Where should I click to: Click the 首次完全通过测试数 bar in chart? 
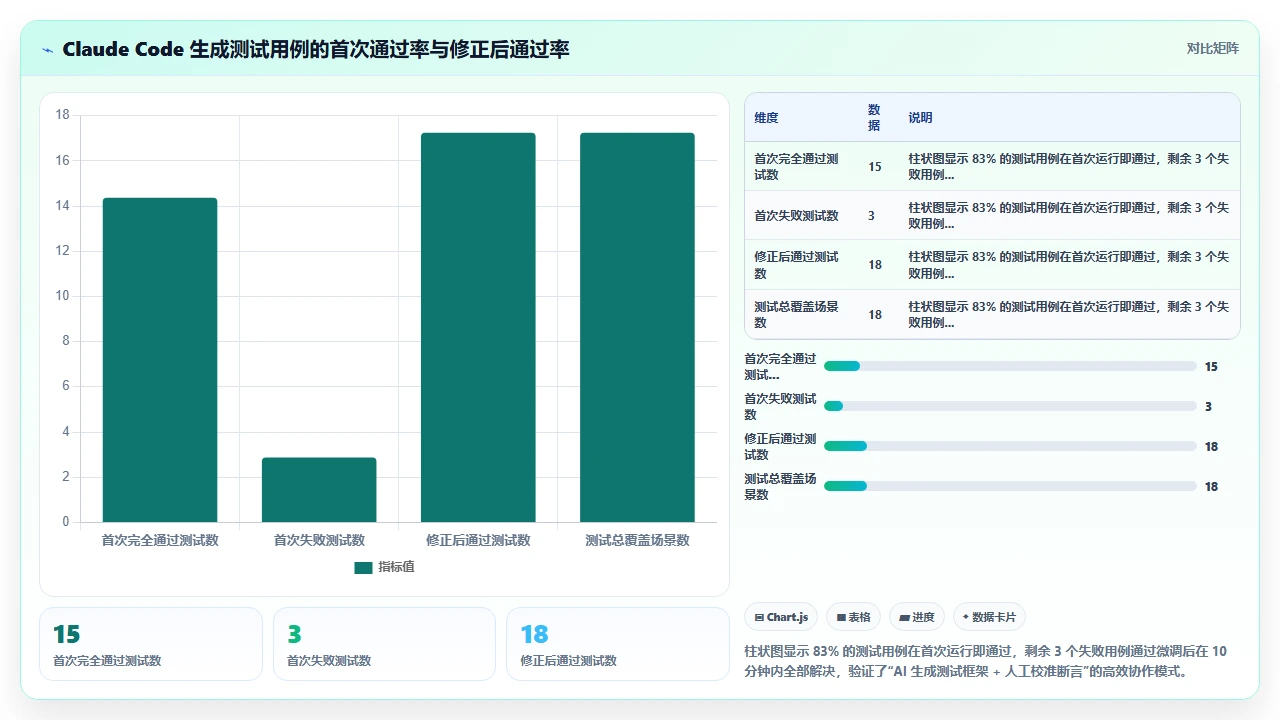[x=160, y=360]
